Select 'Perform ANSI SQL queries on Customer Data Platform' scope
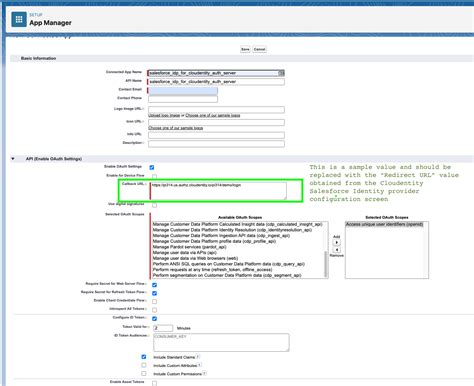 coord(229,264)
